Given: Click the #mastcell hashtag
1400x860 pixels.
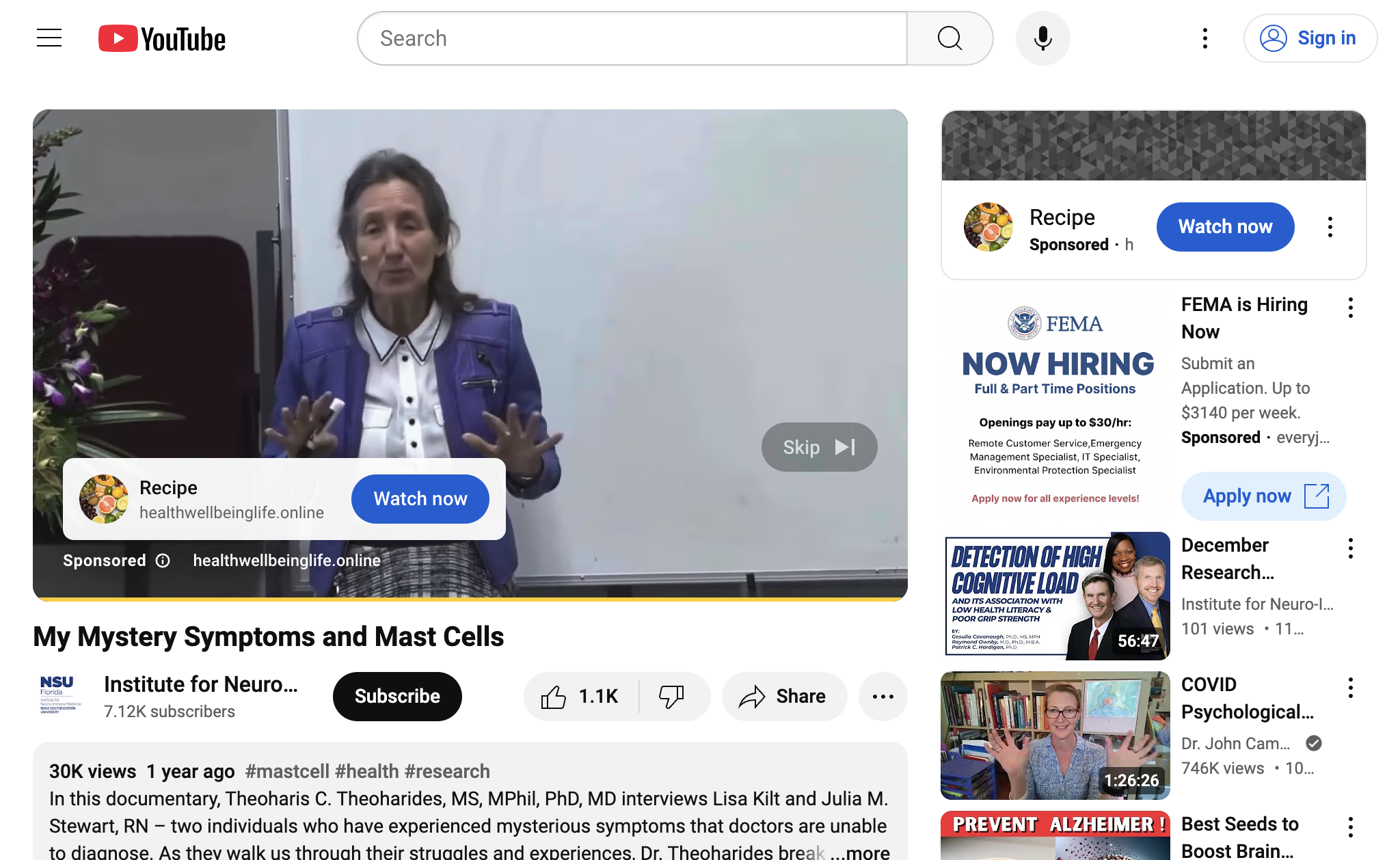Looking at the screenshot, I should (287, 771).
